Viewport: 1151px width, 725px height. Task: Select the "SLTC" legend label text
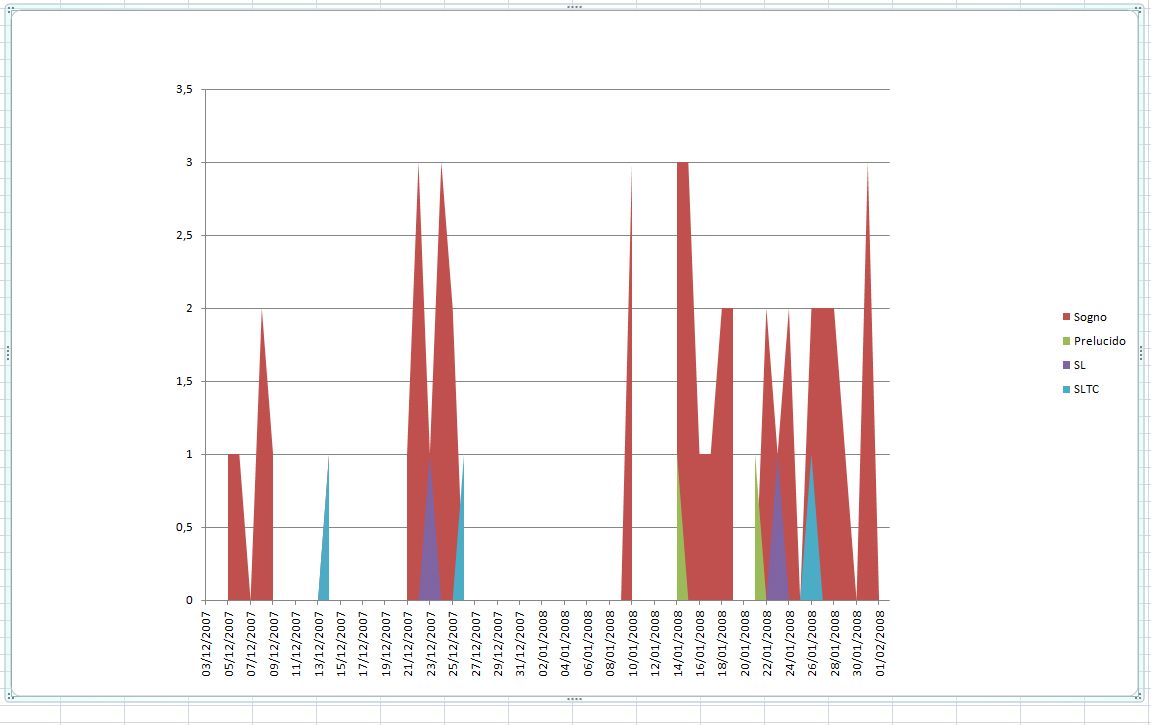1086,389
